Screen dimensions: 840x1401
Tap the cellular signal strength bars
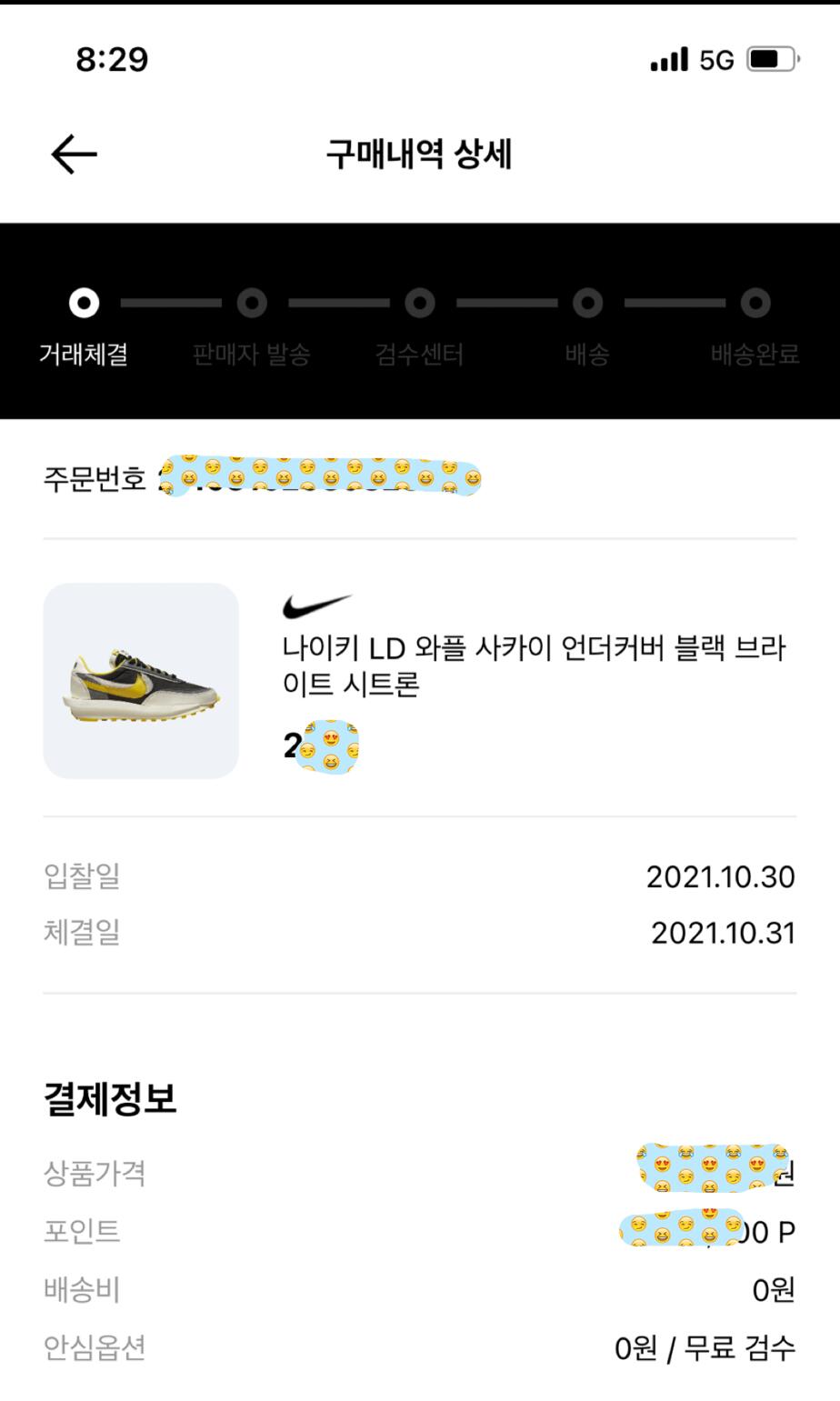pyautogui.click(x=669, y=60)
